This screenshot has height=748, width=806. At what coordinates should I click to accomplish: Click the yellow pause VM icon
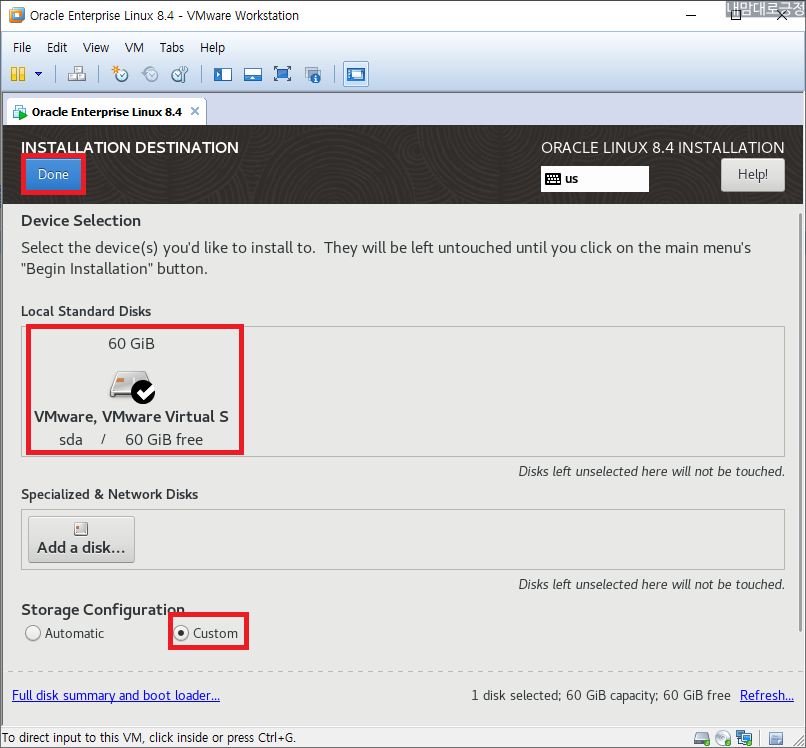(x=18, y=75)
